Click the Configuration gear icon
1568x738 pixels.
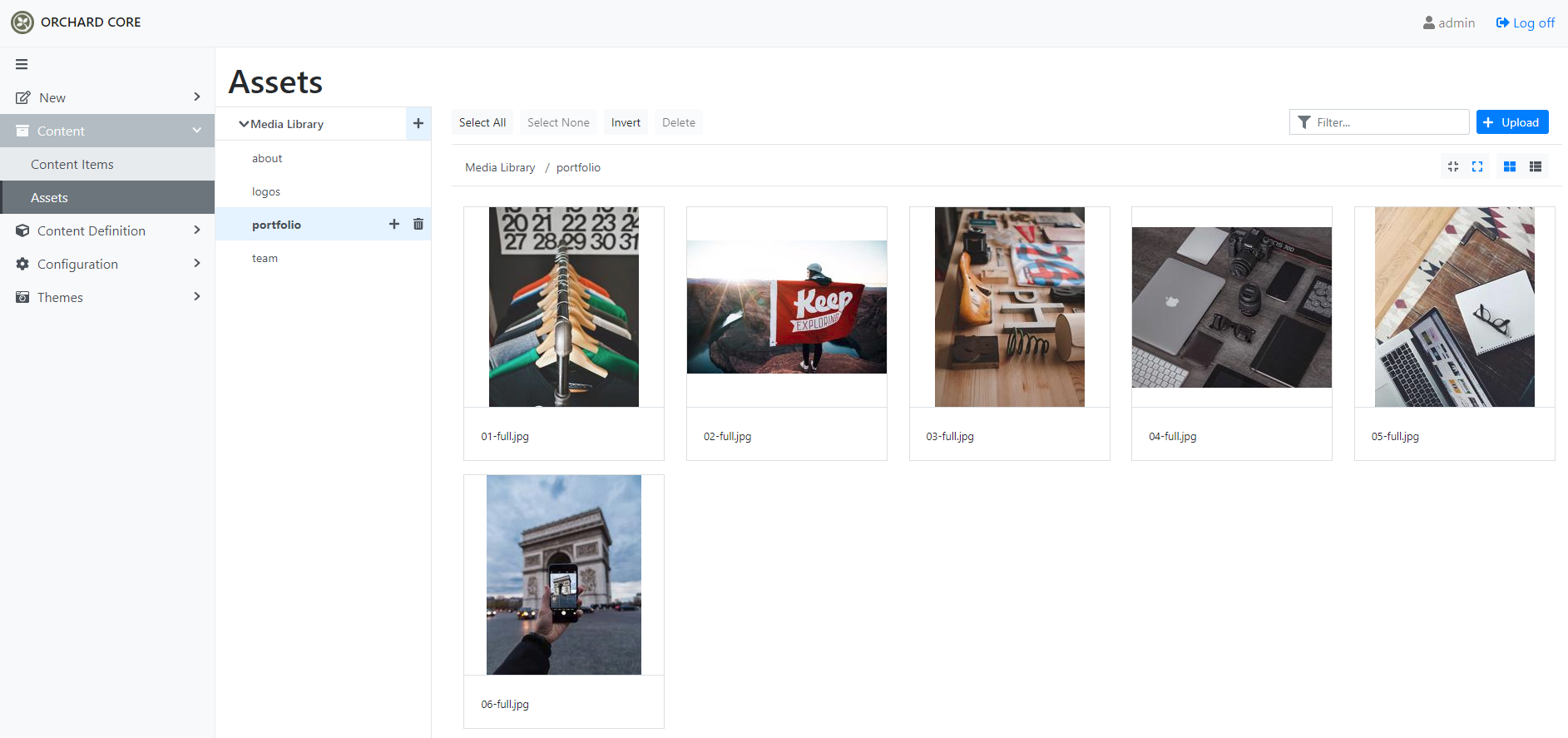[22, 264]
